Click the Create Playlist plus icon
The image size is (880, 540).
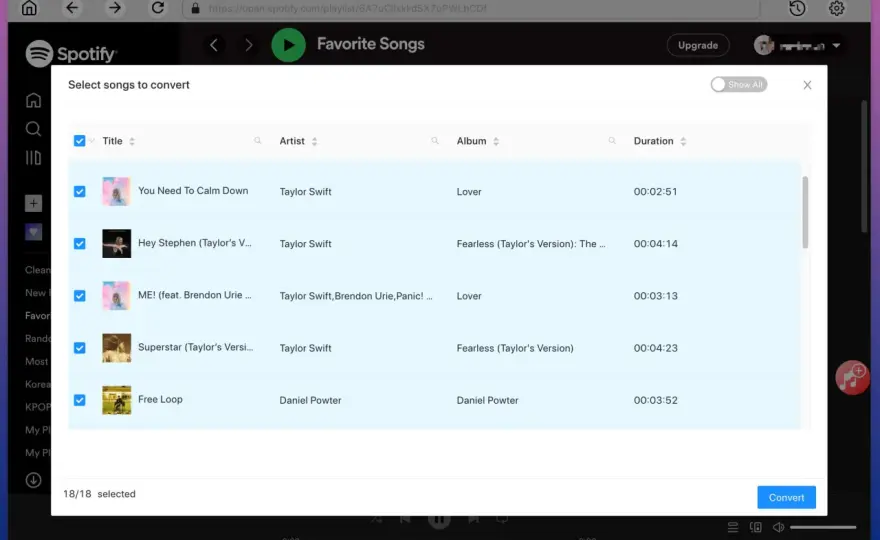pos(33,203)
